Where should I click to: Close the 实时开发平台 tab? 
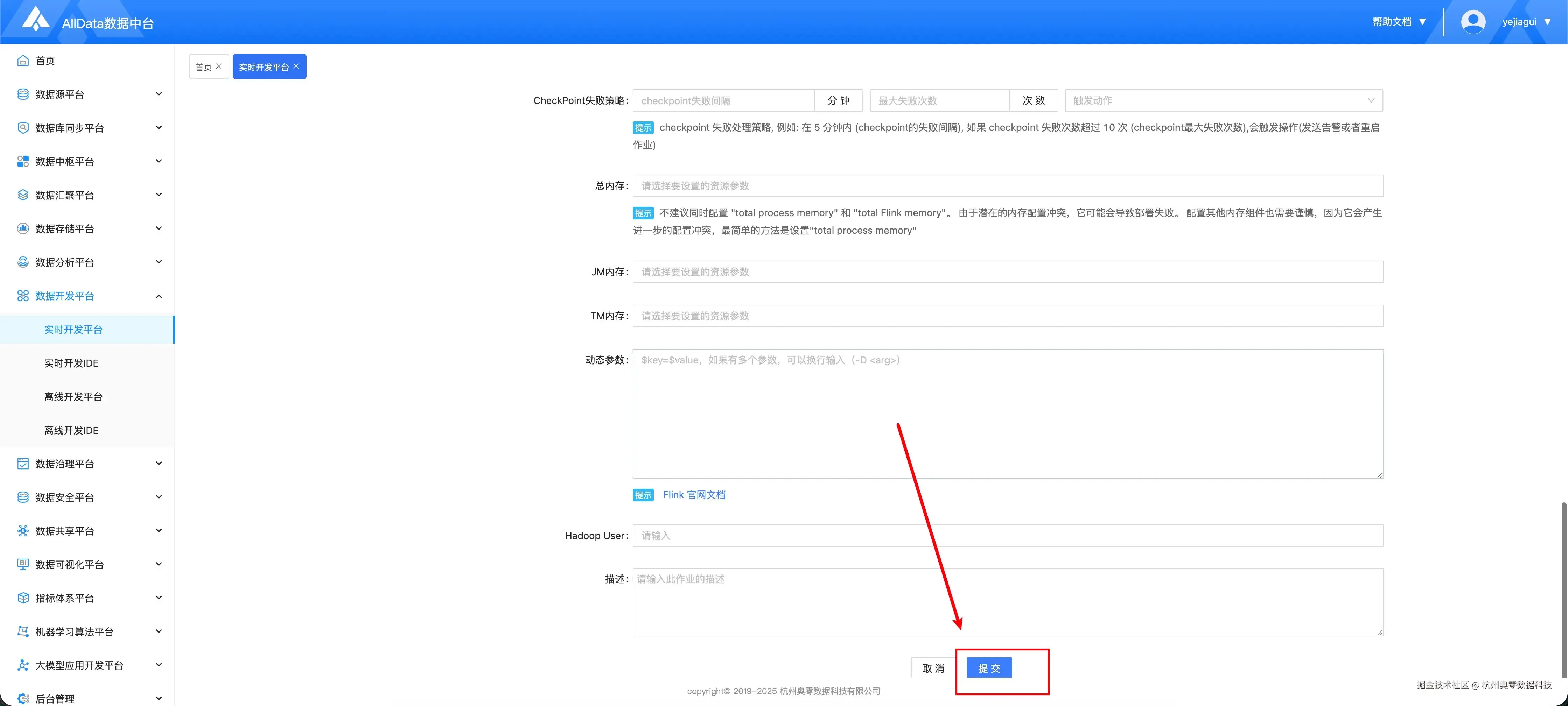coord(296,66)
